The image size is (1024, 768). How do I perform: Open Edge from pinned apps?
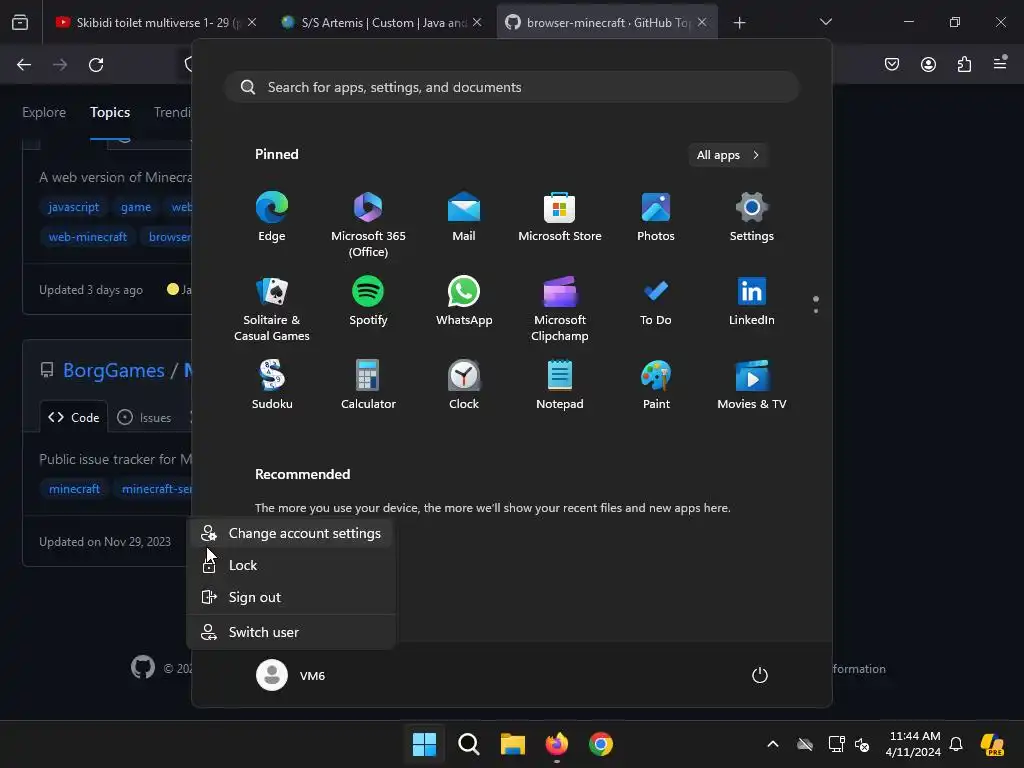(272, 217)
